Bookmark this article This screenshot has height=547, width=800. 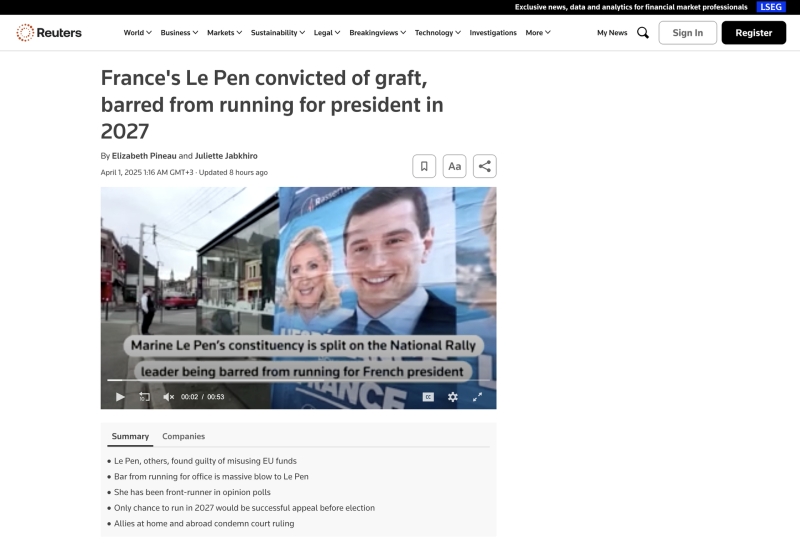coord(424,166)
